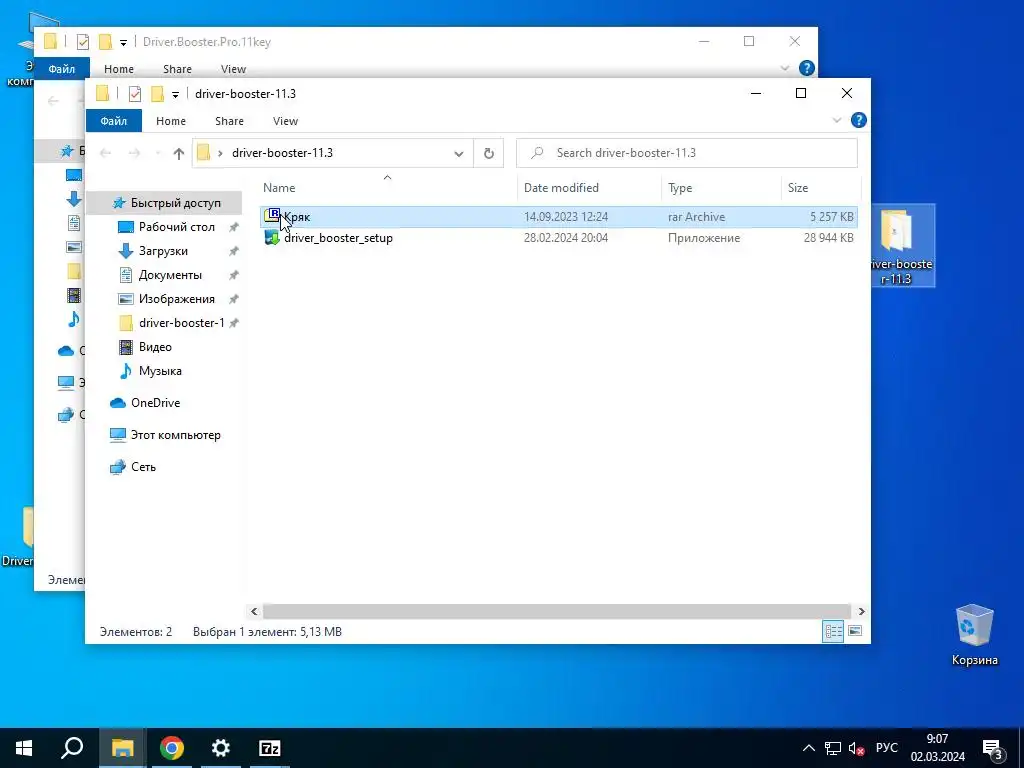Open the network tray icon
Viewport: 1024px width, 768px height.
833,748
